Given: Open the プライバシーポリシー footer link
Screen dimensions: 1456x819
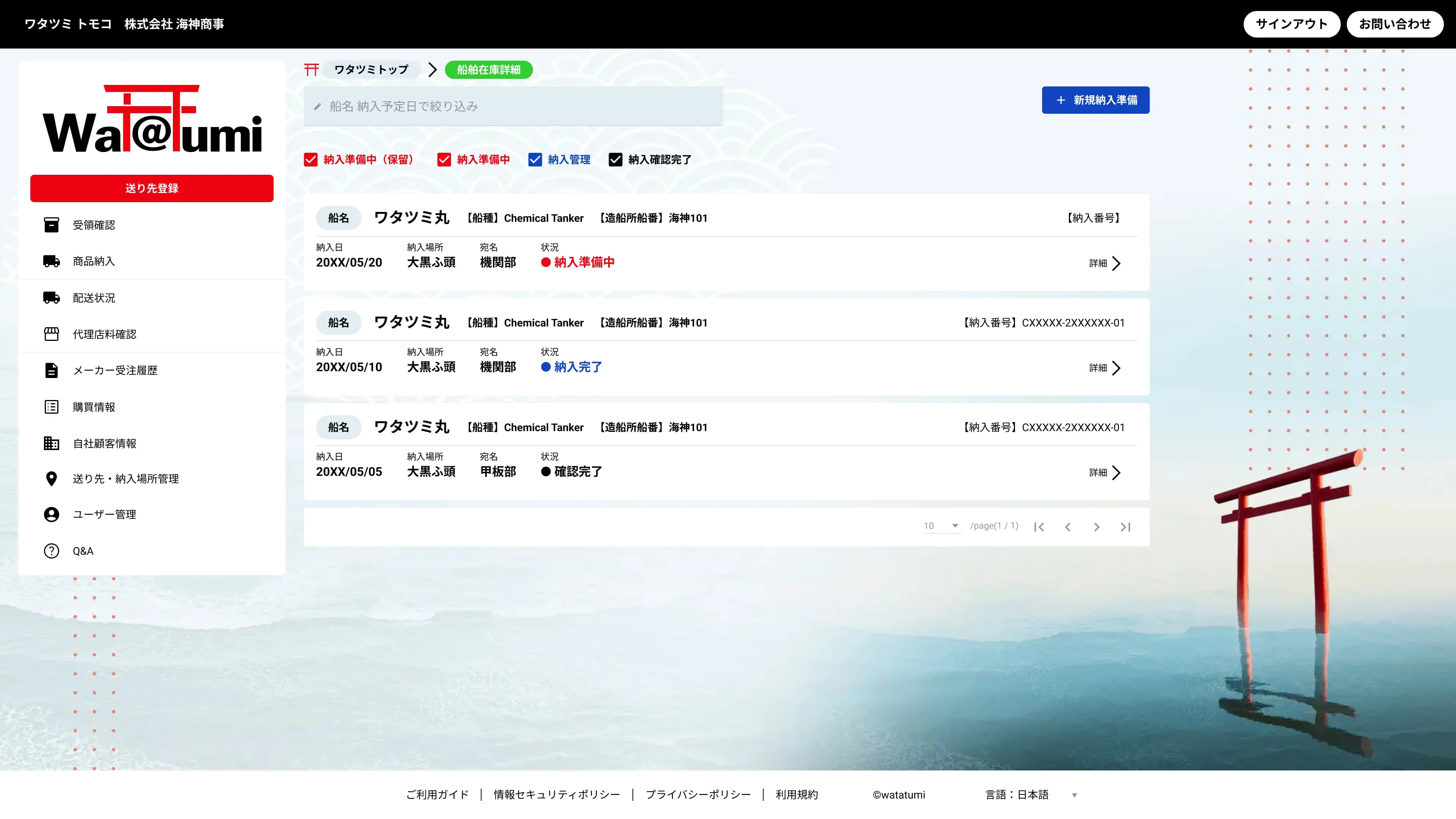Looking at the screenshot, I should click(x=698, y=795).
